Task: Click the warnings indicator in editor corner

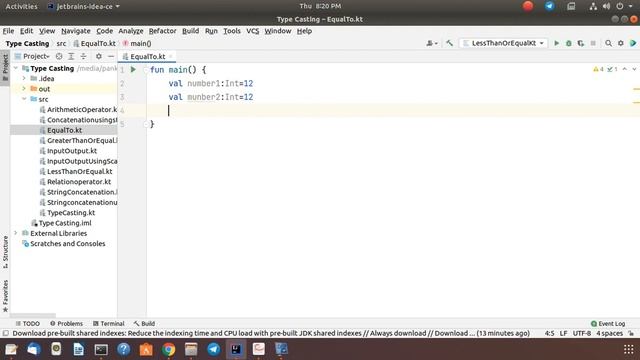Action: click(x=598, y=69)
